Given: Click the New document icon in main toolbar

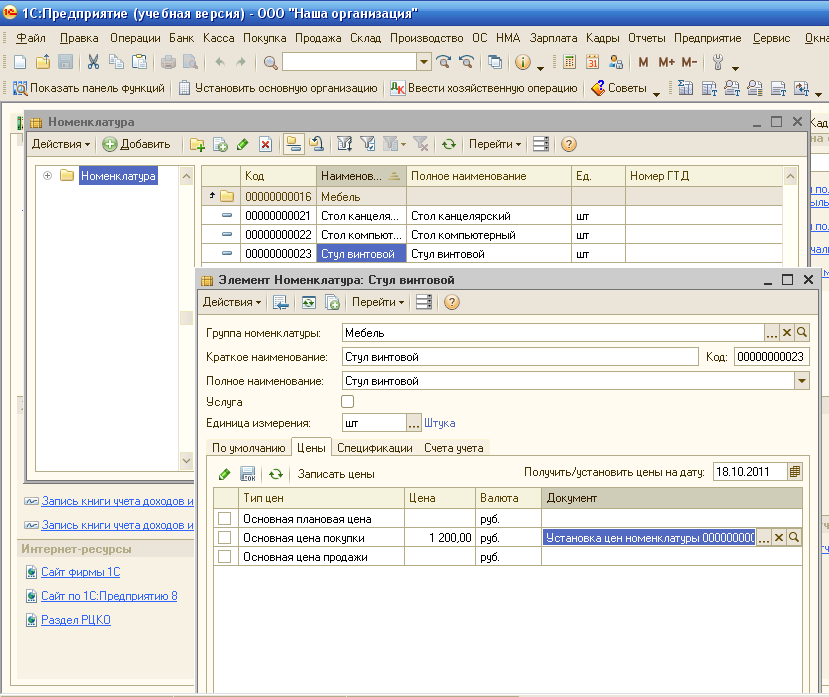Looking at the screenshot, I should click(x=20, y=62).
